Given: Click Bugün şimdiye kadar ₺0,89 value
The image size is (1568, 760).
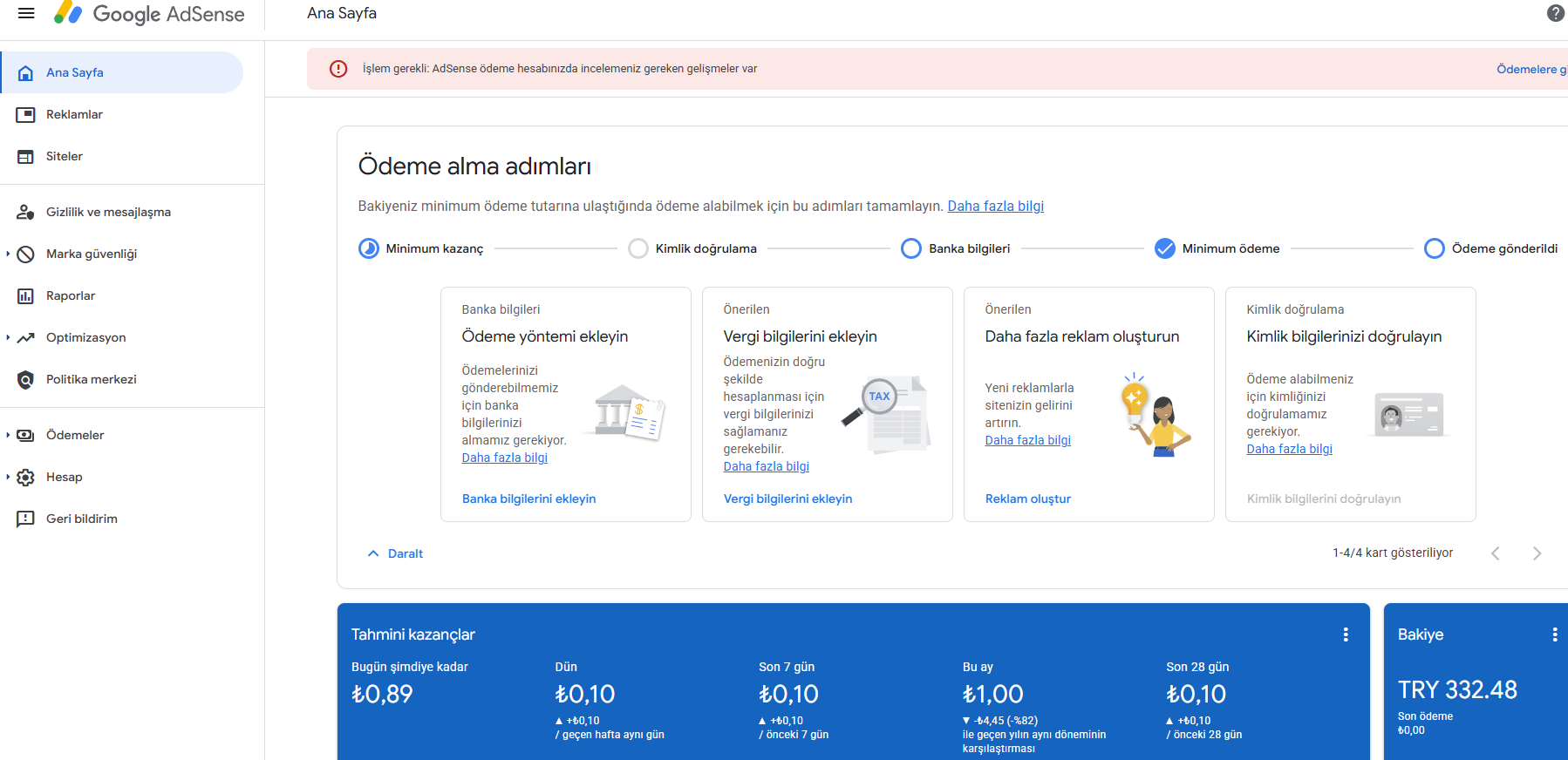Looking at the screenshot, I should (x=382, y=694).
